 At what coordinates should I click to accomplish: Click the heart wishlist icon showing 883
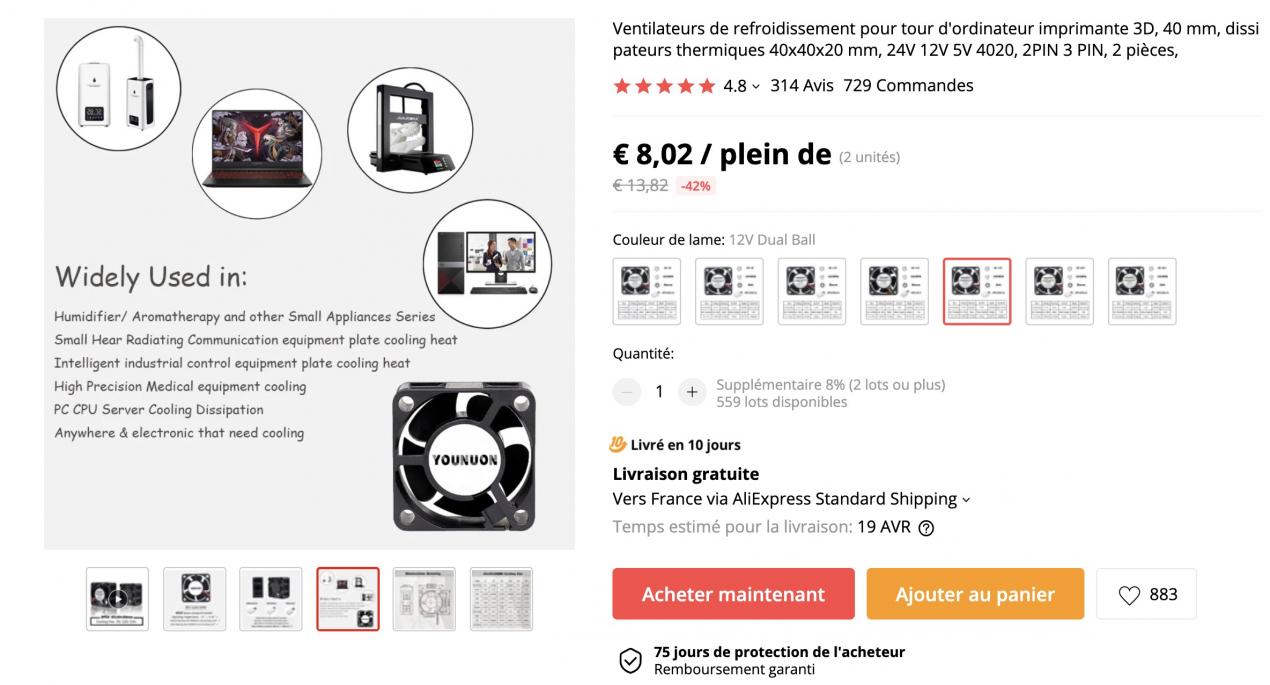coord(1129,595)
